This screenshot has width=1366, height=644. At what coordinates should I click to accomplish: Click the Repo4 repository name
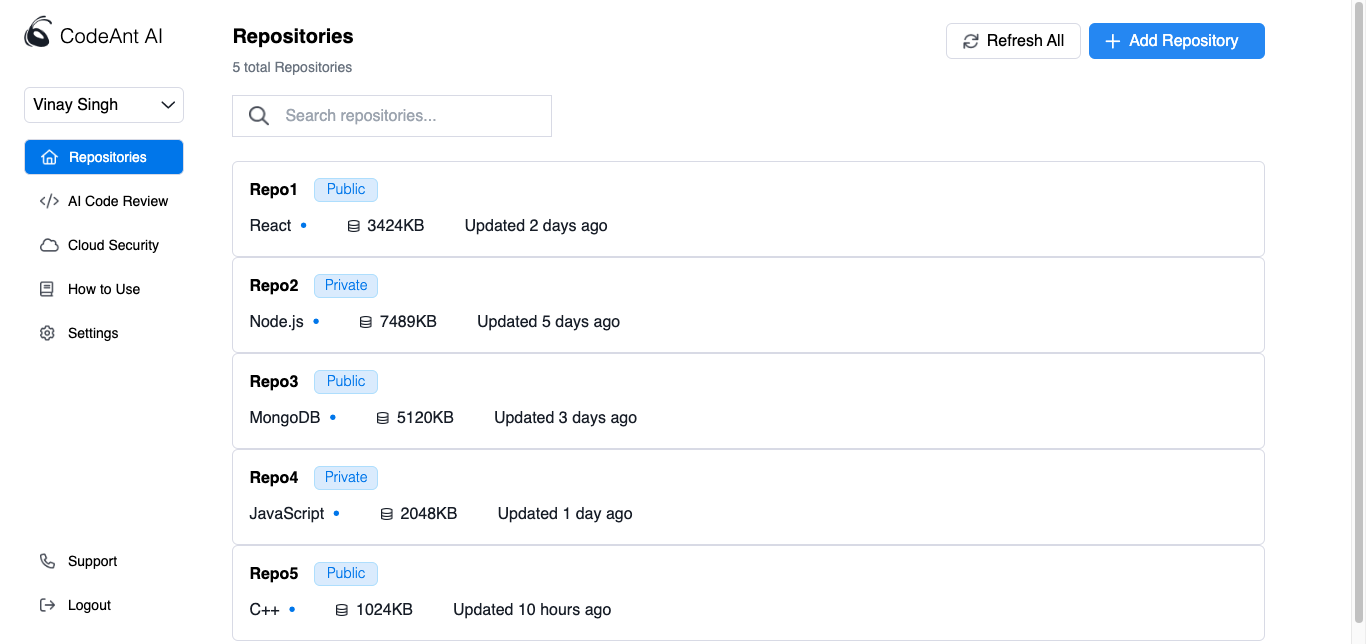coord(274,477)
